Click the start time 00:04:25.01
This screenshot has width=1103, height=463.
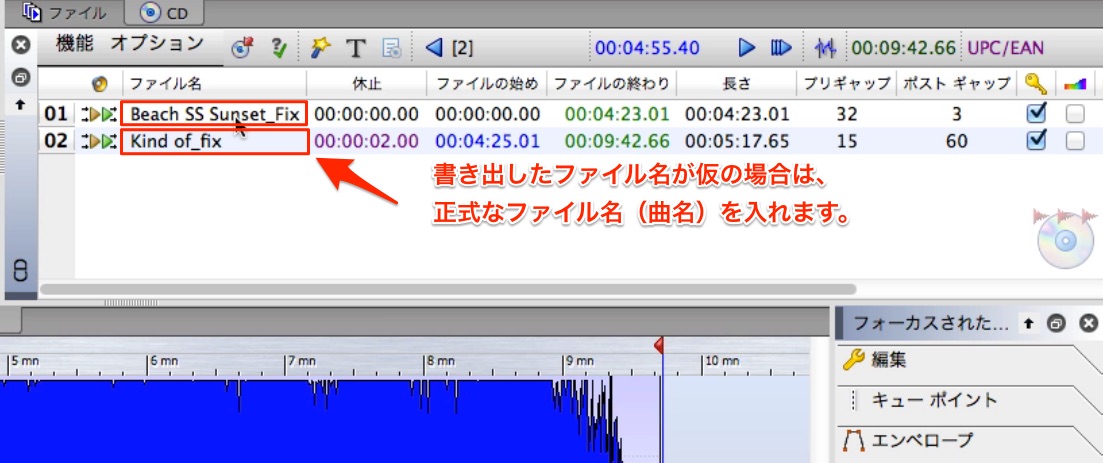point(487,141)
